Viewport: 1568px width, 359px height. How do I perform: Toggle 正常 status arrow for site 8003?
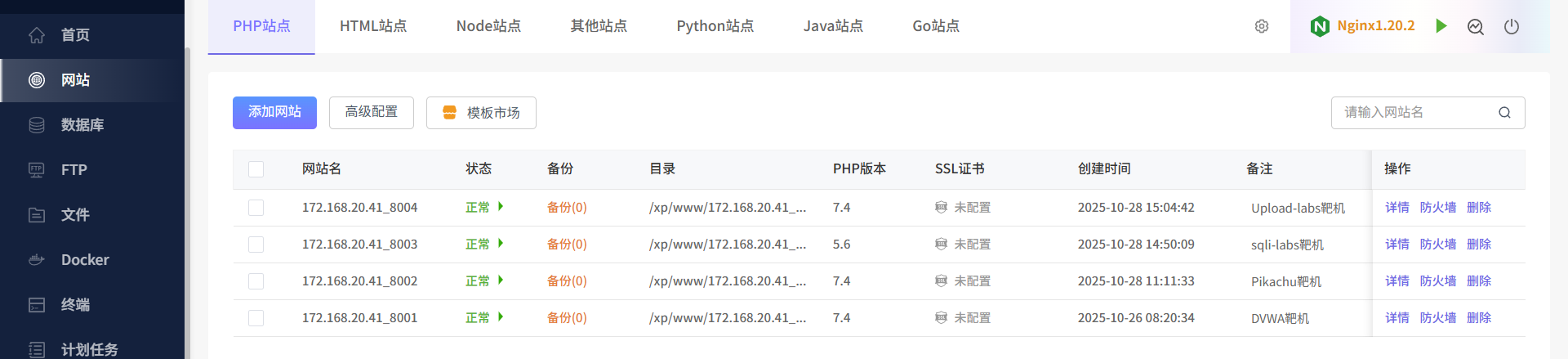pos(501,244)
